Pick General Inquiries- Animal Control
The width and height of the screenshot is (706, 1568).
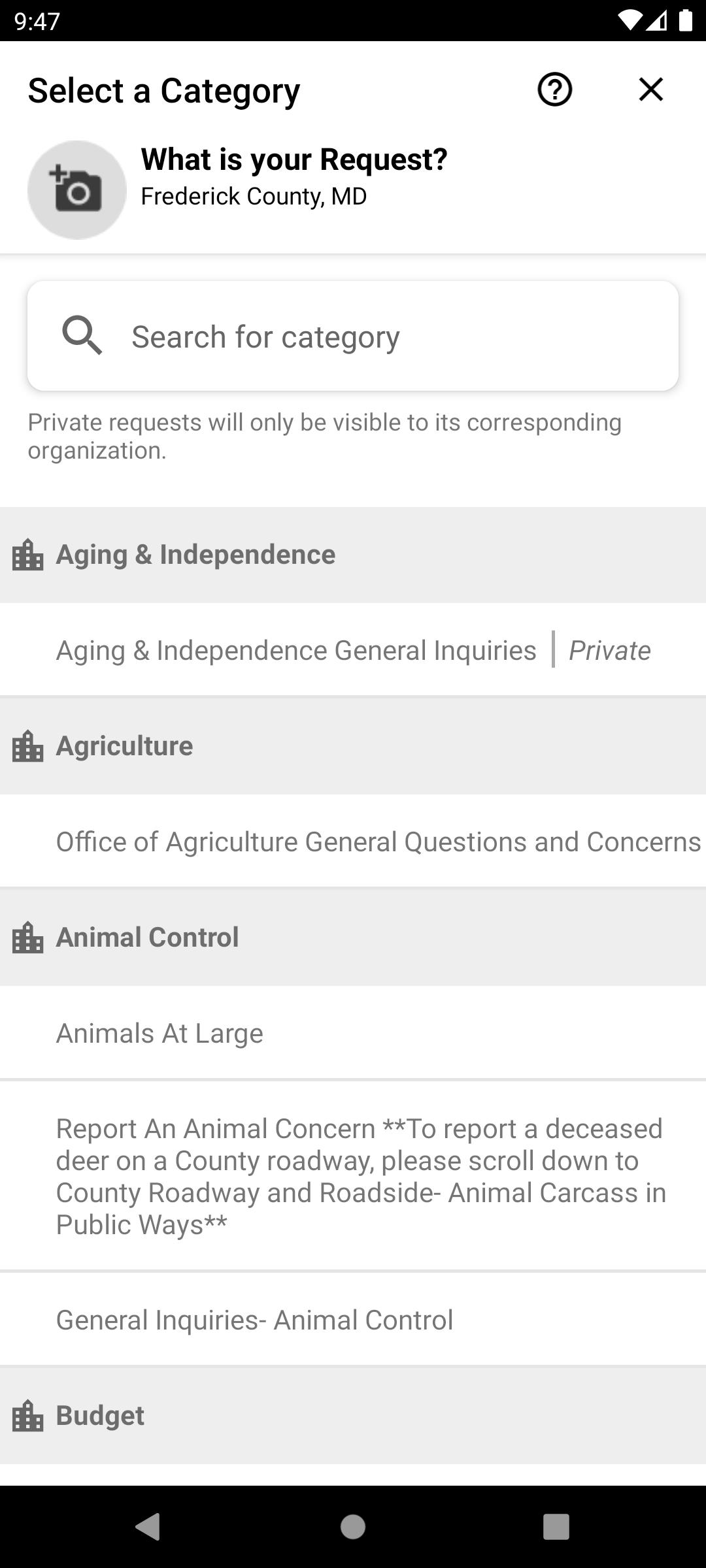point(255,1320)
